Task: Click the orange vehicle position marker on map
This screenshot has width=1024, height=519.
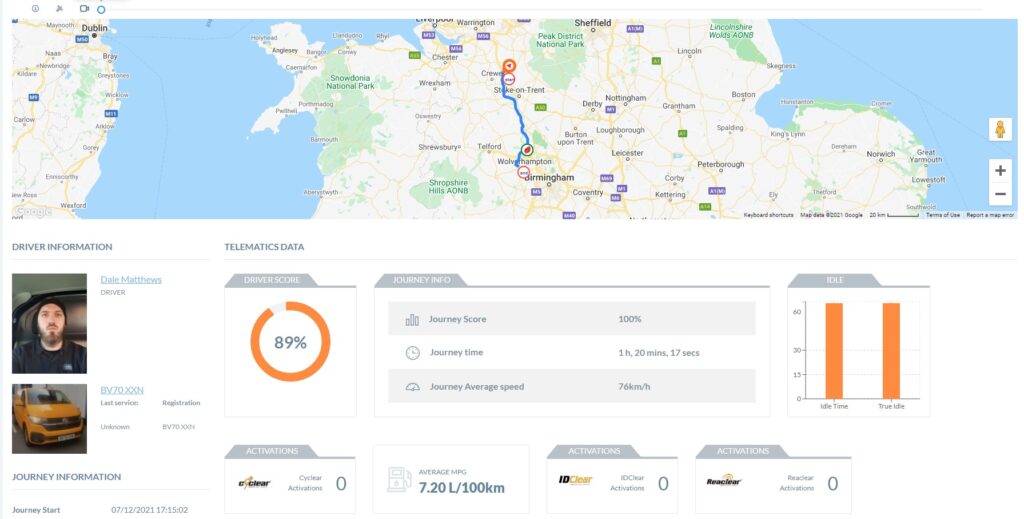Action: [x=509, y=66]
